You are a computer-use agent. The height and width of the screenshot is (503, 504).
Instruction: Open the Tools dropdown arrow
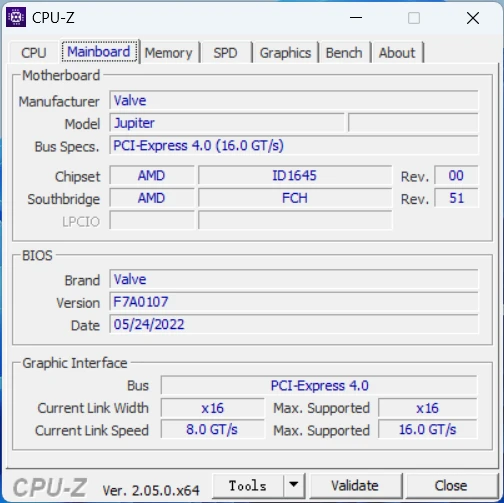click(294, 485)
